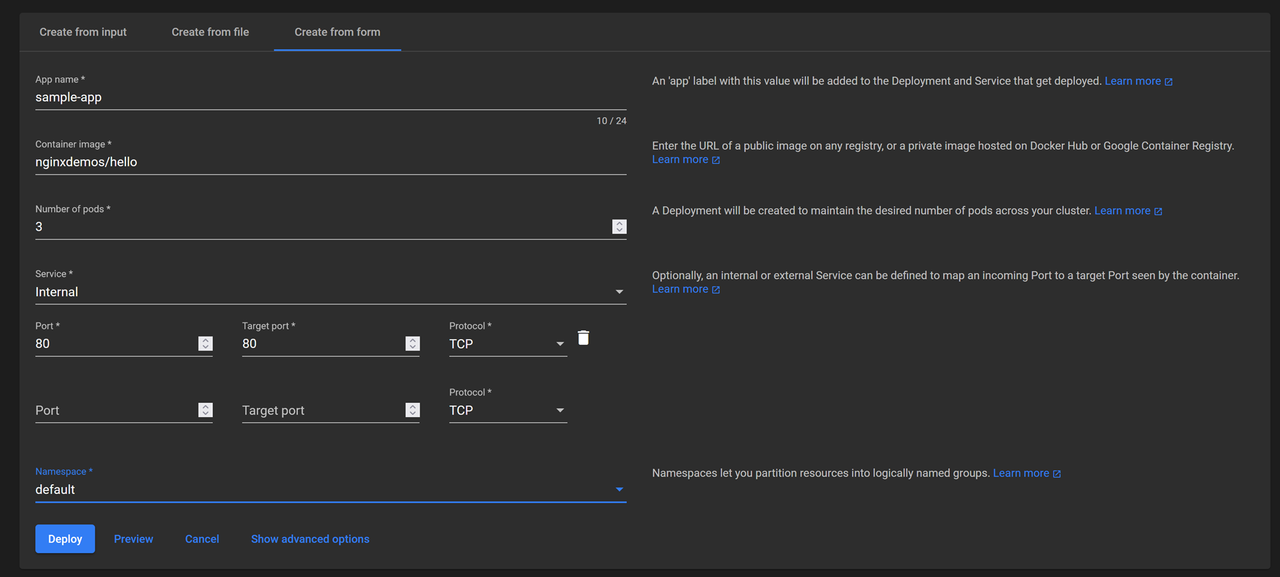Click the Deploy button
1280x577 pixels.
(x=65, y=539)
